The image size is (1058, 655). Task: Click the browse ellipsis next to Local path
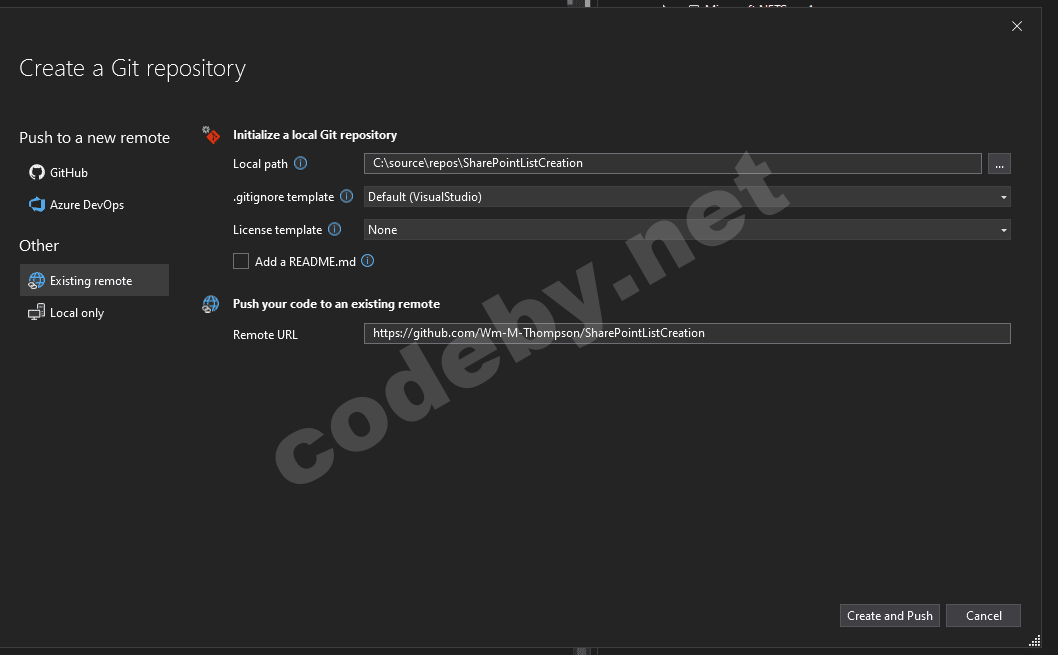(x=999, y=163)
